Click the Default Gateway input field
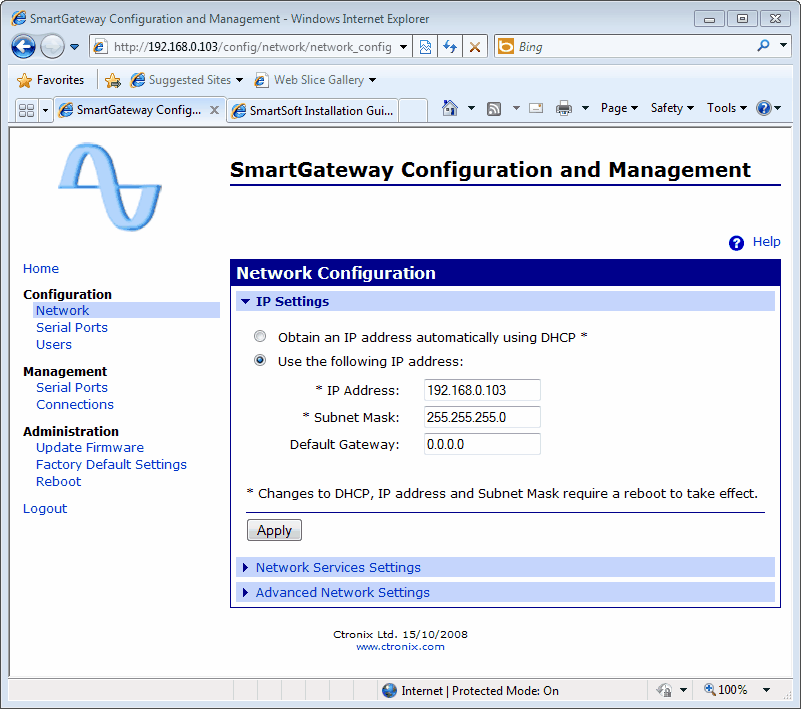Screen dimensions: 801x709 click(482, 444)
